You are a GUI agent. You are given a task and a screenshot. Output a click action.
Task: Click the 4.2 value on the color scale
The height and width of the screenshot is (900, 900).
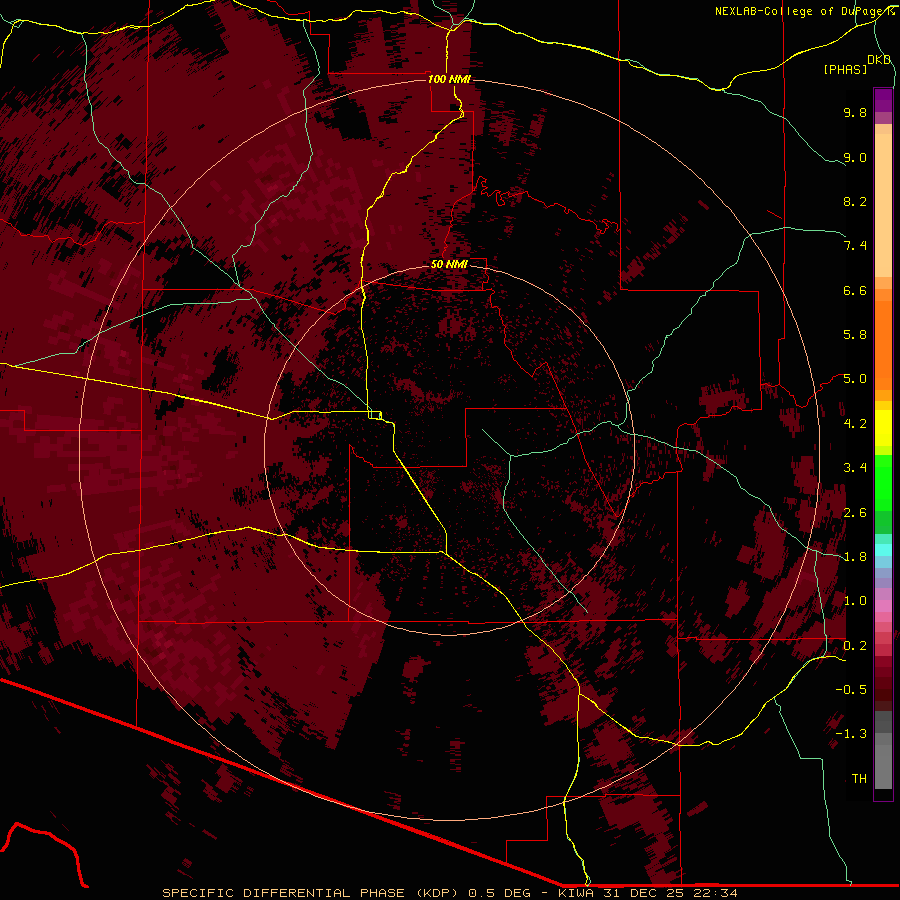[x=855, y=424]
